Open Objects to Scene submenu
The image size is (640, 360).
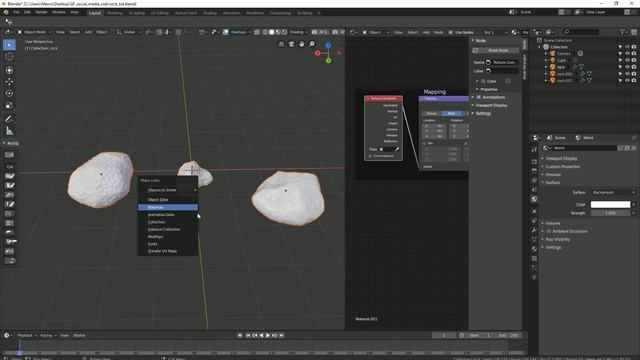click(x=168, y=190)
